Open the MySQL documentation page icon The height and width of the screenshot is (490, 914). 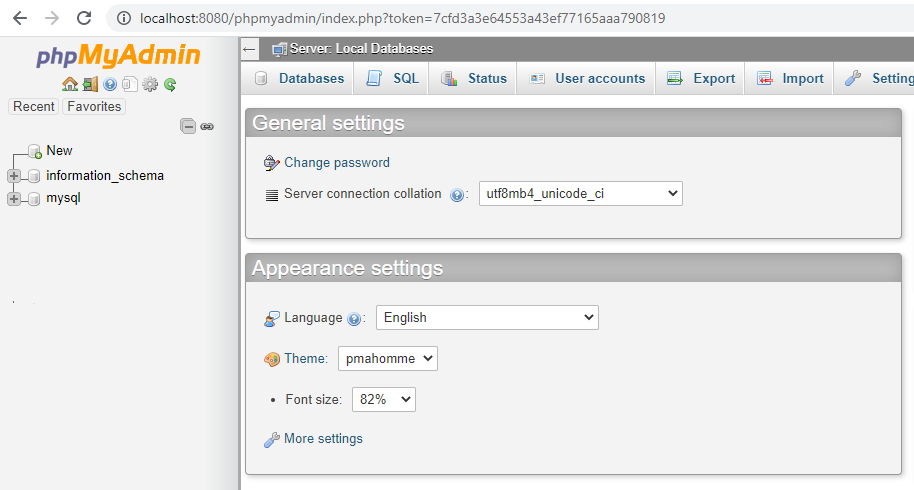[x=129, y=84]
